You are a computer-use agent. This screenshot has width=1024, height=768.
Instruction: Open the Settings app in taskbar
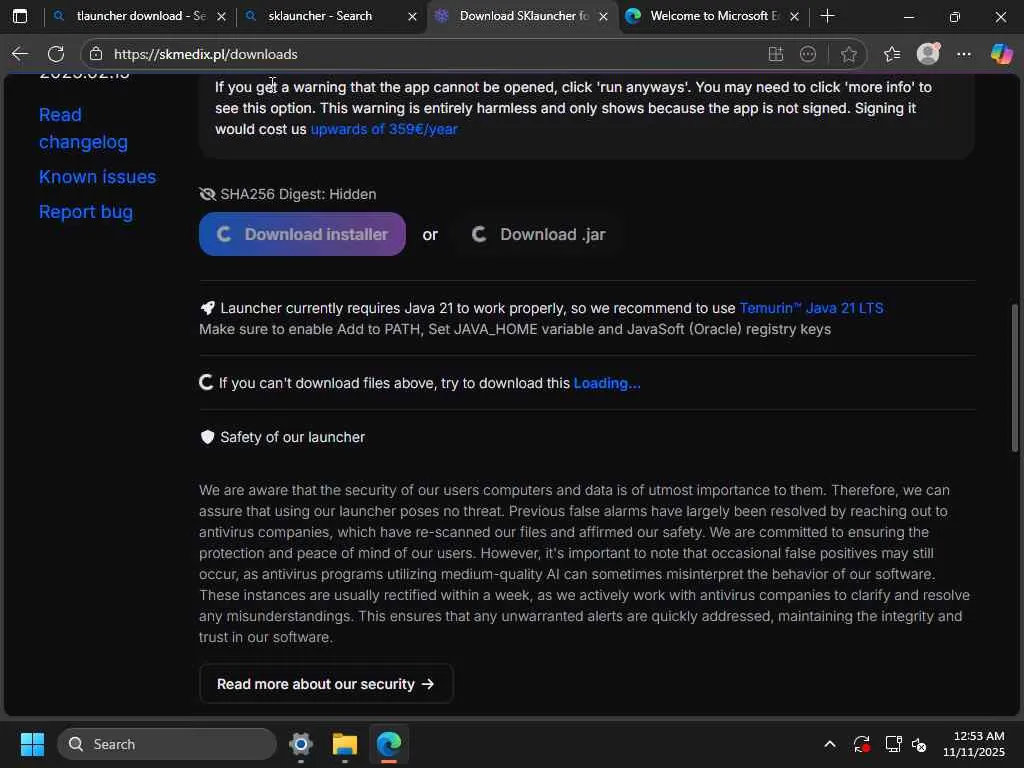pyautogui.click(x=300, y=744)
